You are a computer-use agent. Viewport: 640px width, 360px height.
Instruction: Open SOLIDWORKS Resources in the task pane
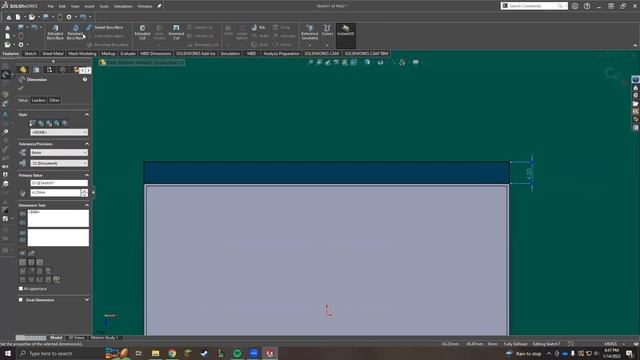[x=636, y=88]
